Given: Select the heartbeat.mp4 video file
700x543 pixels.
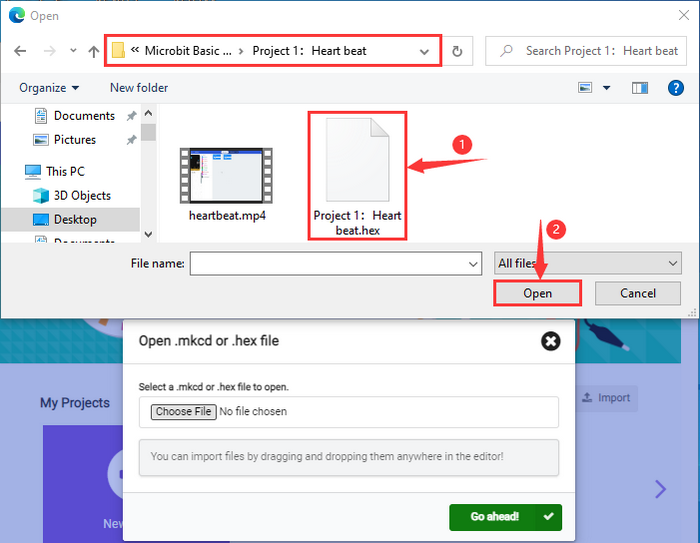Looking at the screenshot, I should click(x=227, y=184).
